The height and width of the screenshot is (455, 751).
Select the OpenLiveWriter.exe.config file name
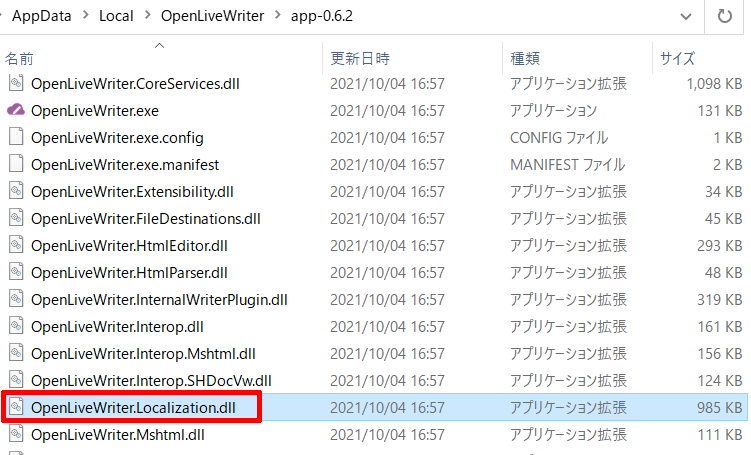tap(117, 138)
